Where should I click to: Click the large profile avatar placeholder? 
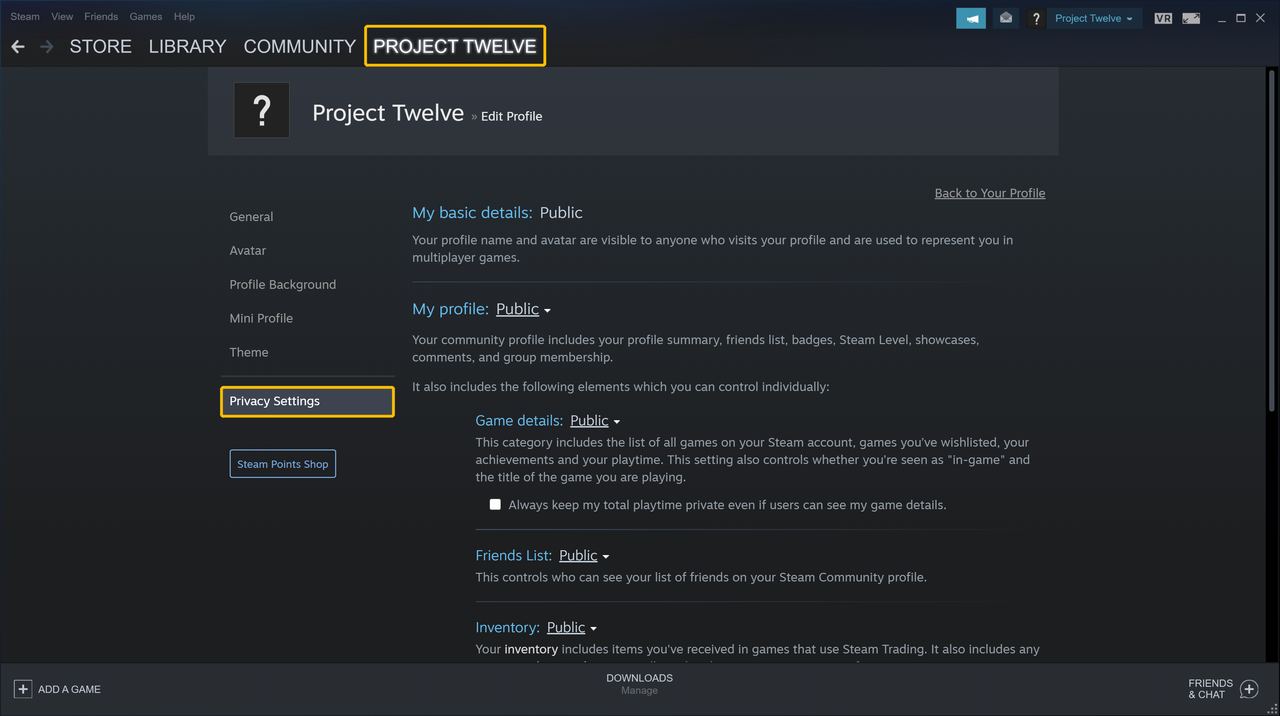tap(262, 110)
